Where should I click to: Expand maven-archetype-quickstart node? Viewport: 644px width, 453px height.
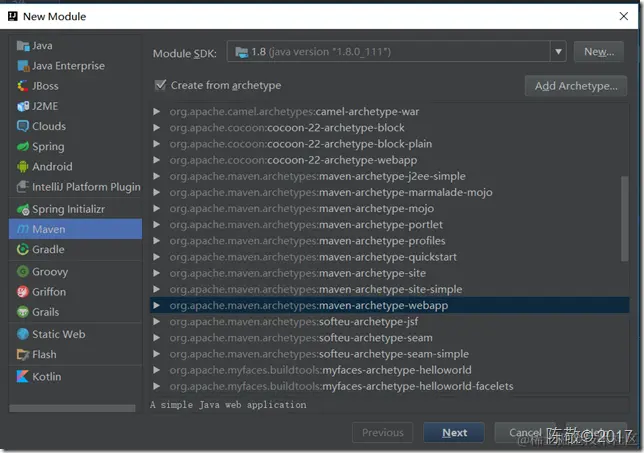[x=156, y=257]
